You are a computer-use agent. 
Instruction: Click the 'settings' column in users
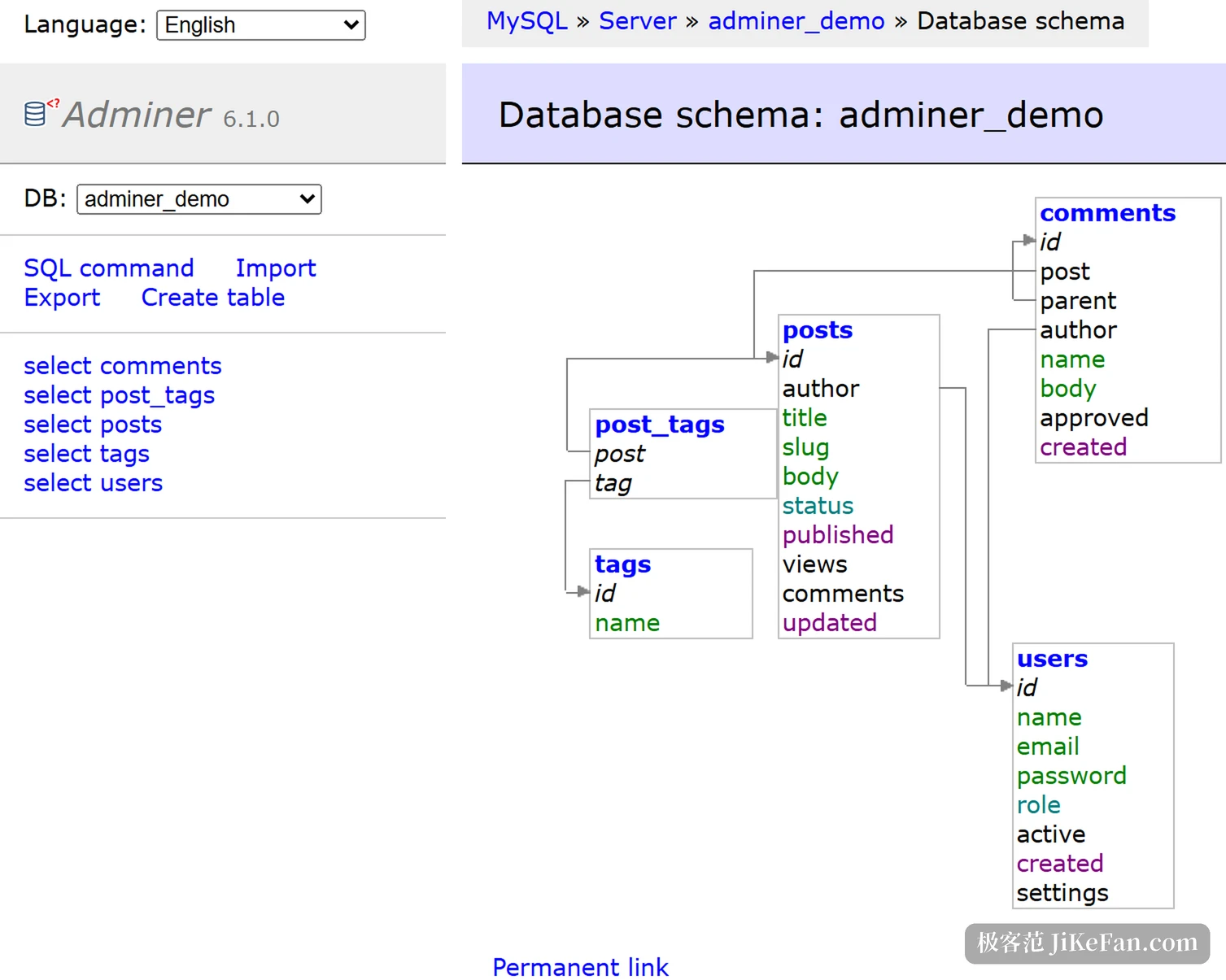tap(1062, 893)
